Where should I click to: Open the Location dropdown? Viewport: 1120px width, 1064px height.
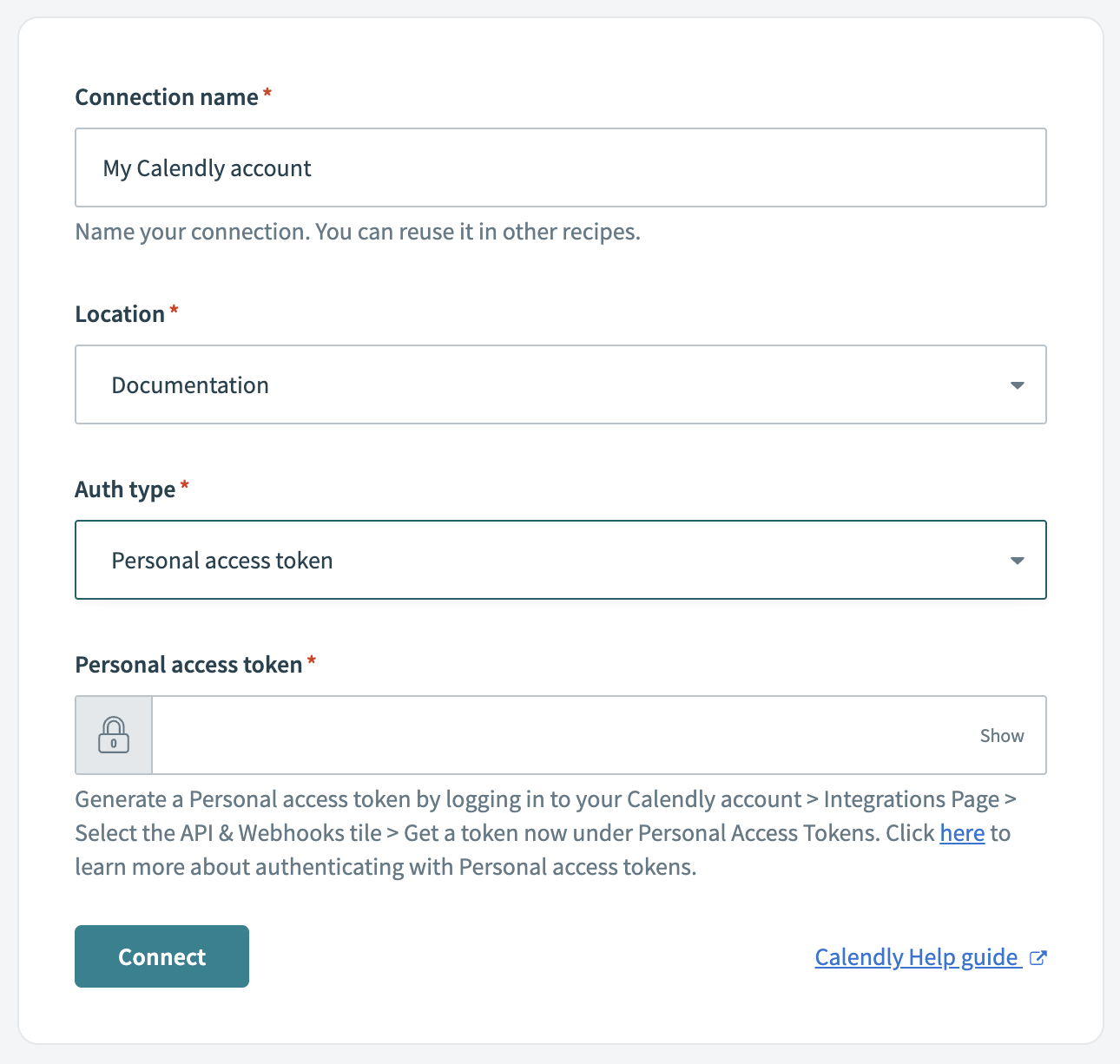pyautogui.click(x=561, y=384)
